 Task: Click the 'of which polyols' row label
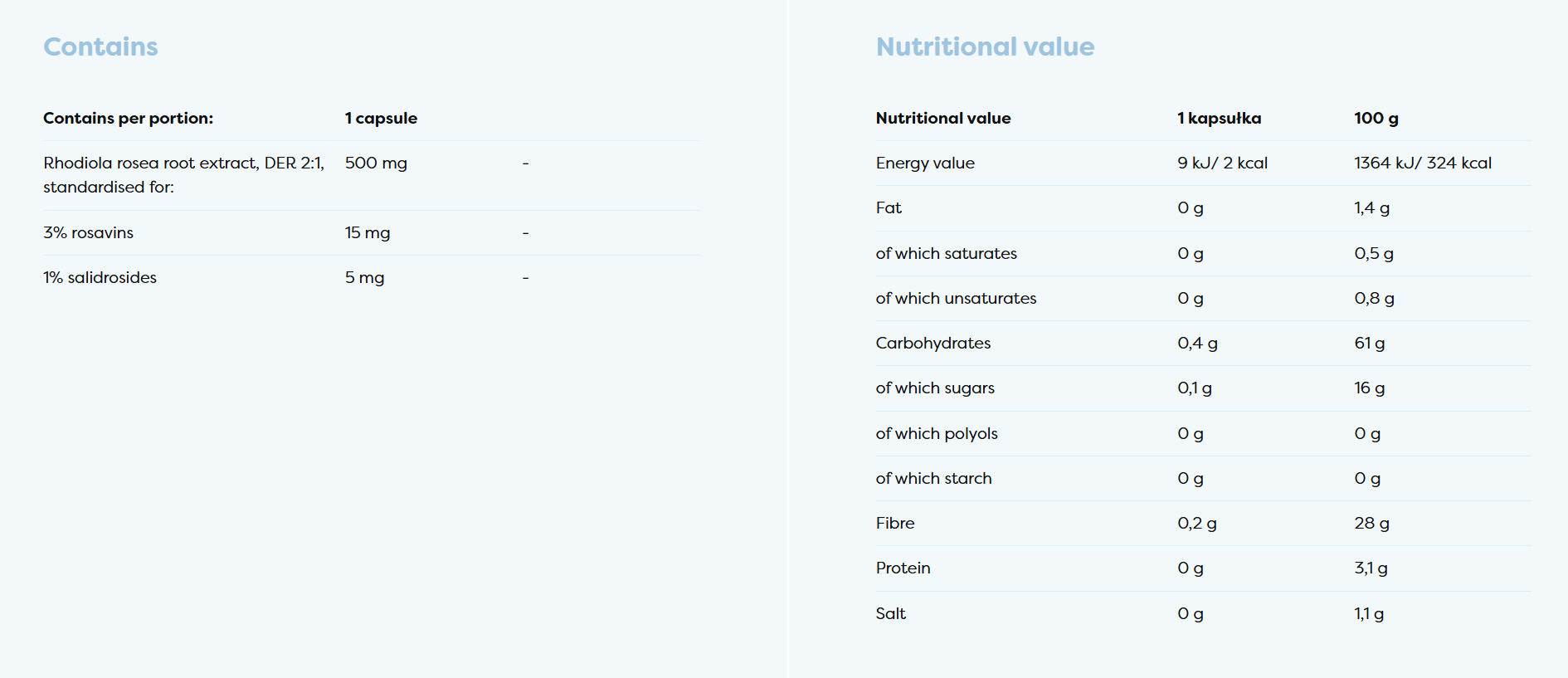[x=936, y=434]
